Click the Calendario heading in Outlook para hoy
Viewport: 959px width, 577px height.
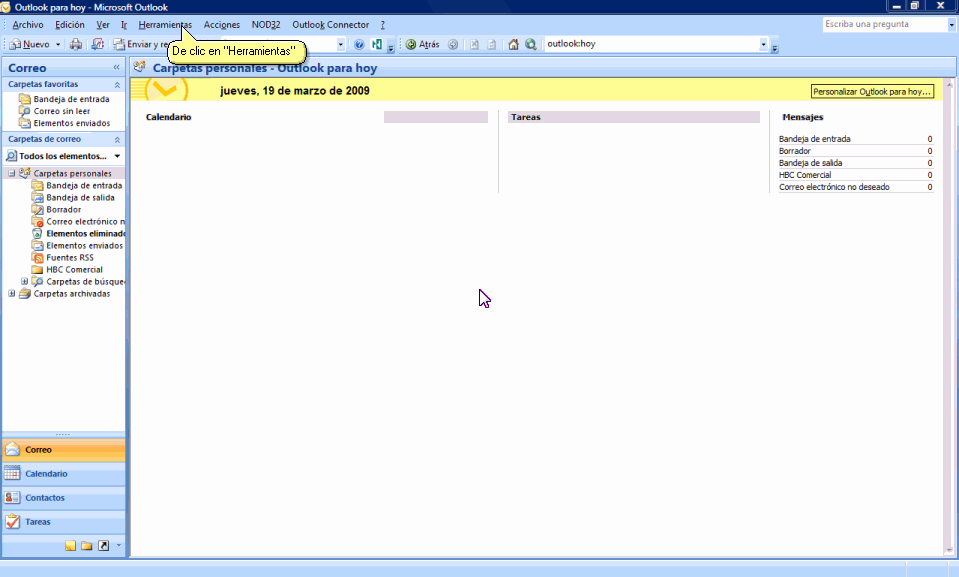point(168,117)
